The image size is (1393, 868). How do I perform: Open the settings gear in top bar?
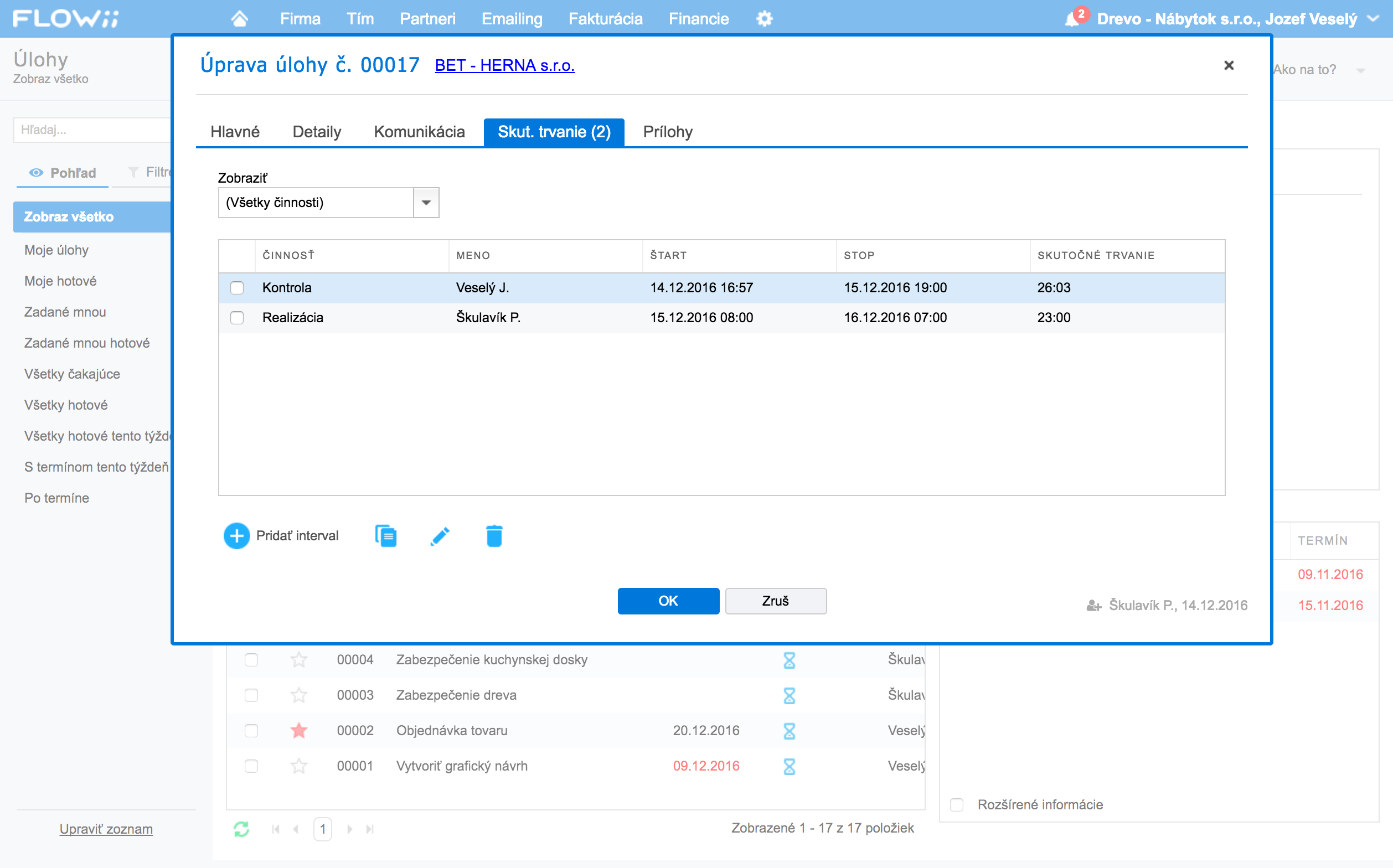click(764, 19)
